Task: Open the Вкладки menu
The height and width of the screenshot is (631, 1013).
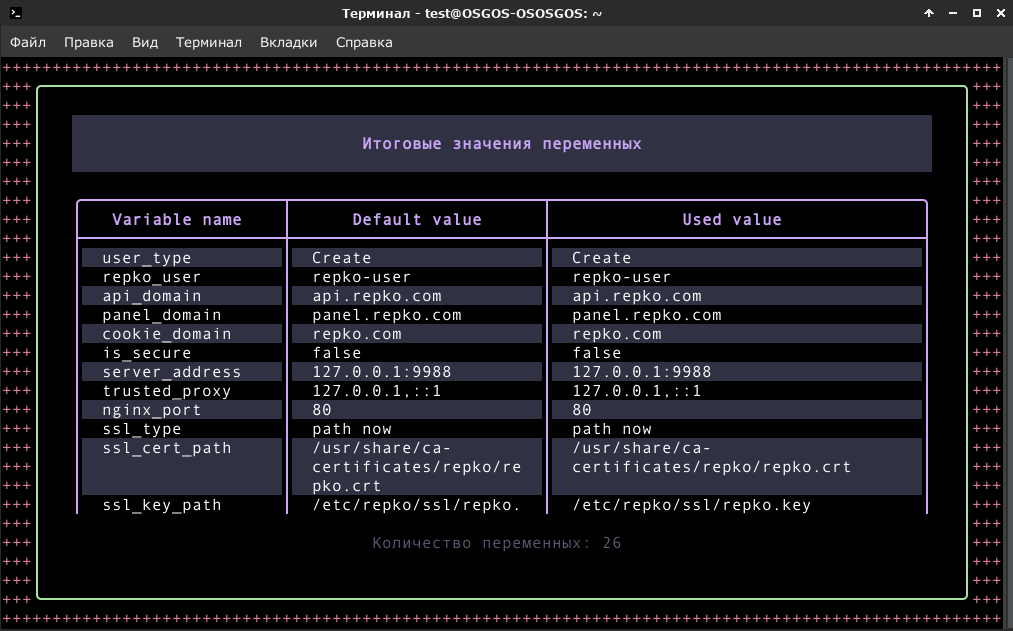Action: tap(288, 43)
